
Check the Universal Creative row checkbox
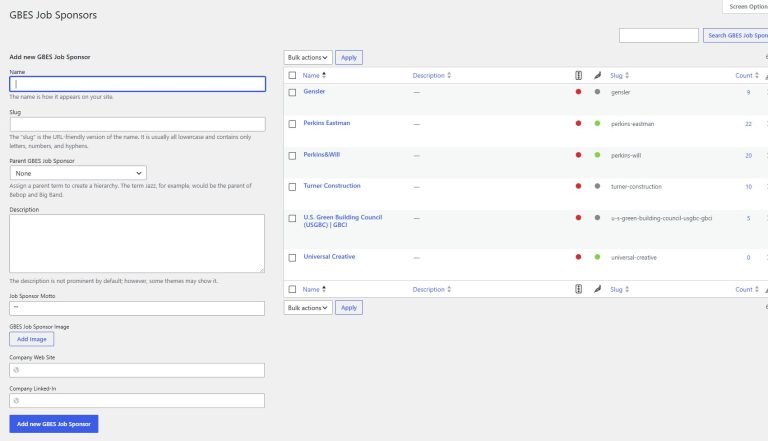(x=292, y=258)
